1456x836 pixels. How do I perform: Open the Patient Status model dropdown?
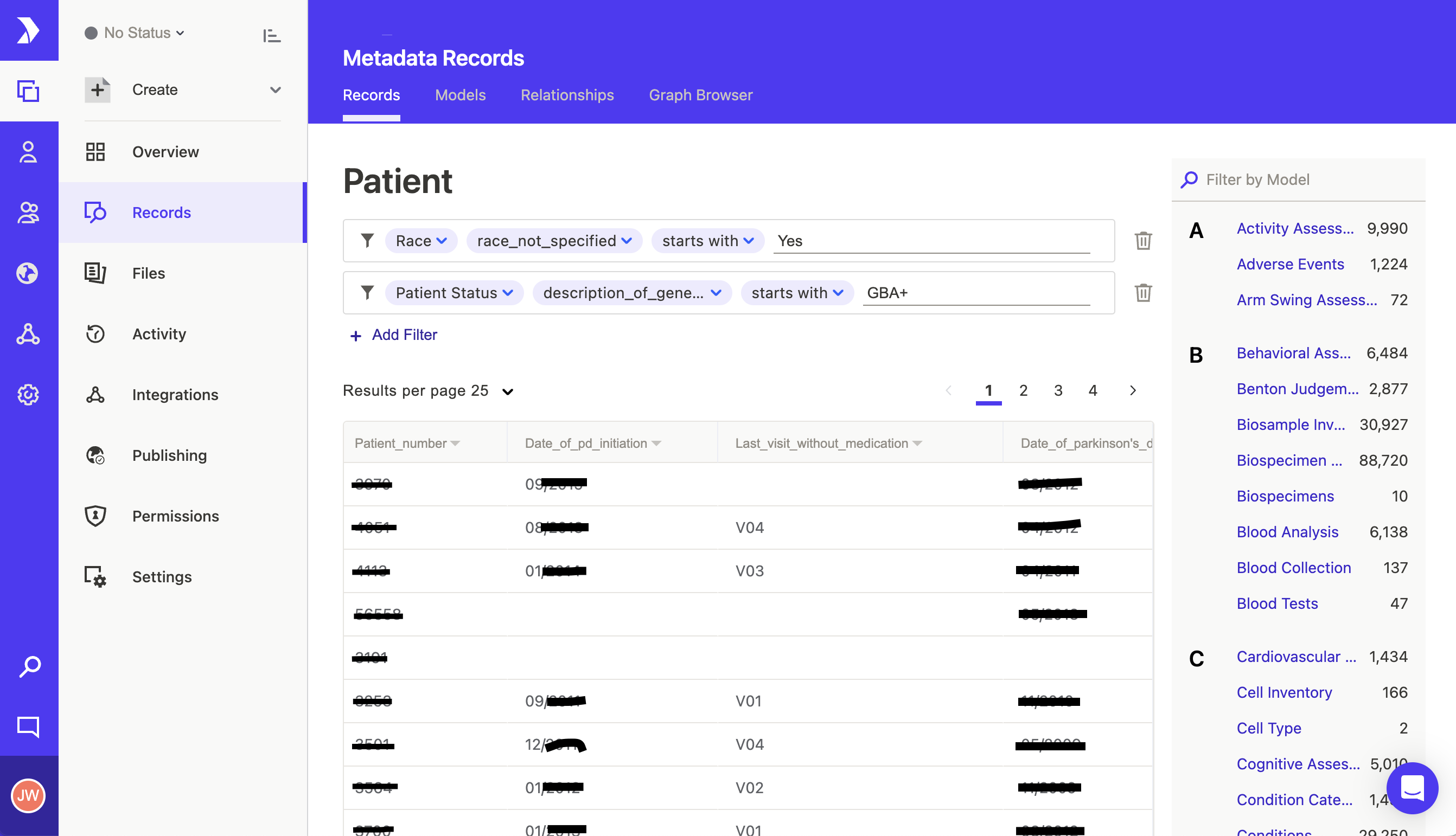[454, 293]
